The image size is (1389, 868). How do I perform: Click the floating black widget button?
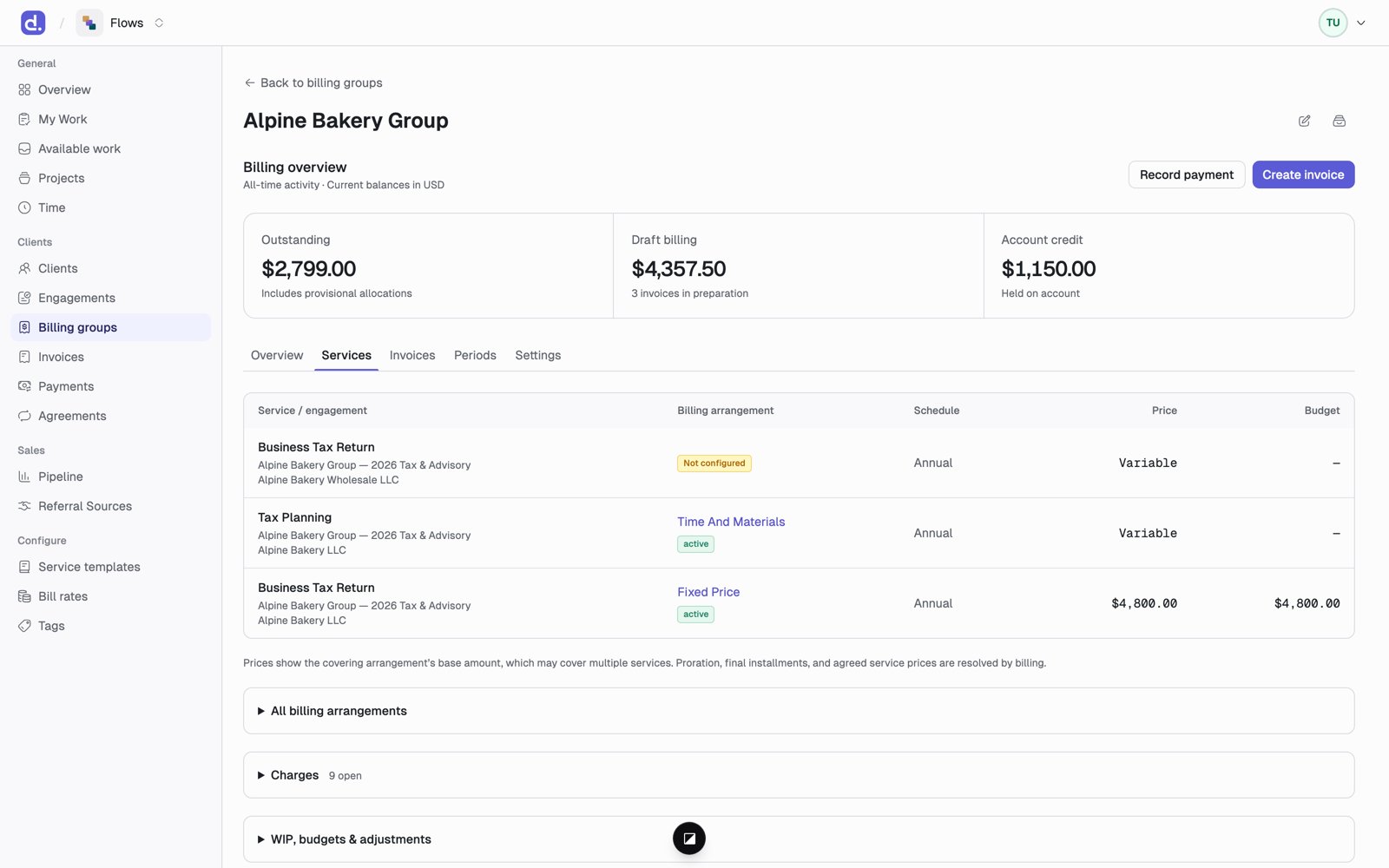(x=689, y=838)
